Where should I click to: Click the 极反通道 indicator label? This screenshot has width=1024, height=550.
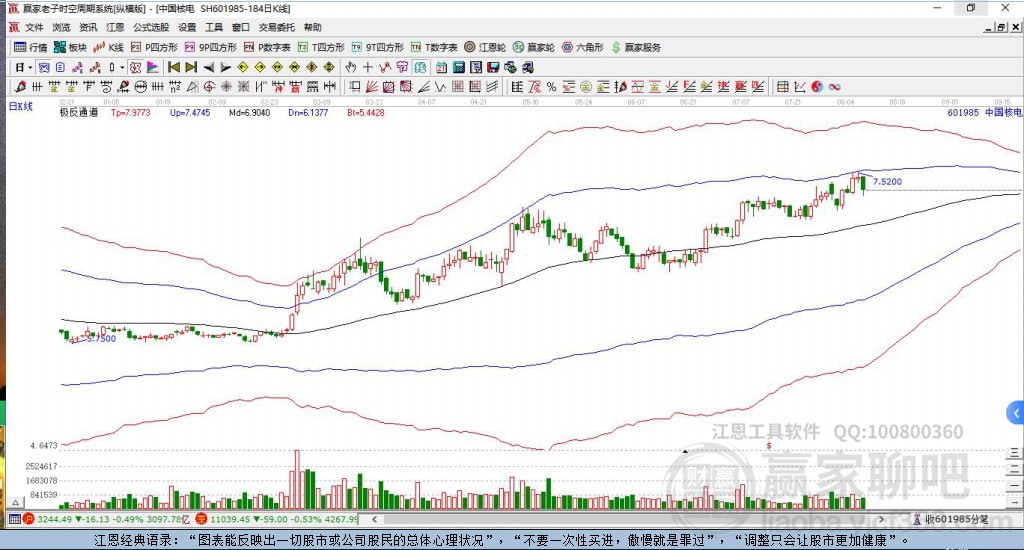click(x=78, y=112)
